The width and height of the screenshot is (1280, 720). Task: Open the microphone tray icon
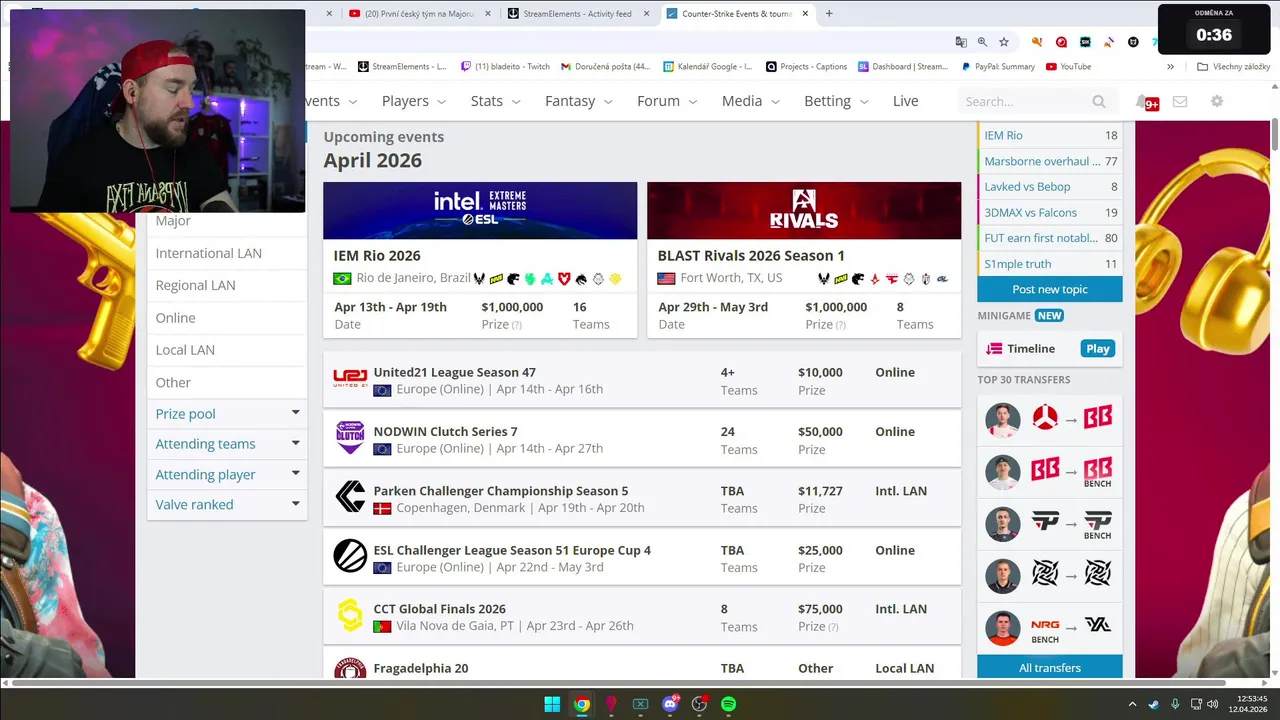click(1175, 704)
